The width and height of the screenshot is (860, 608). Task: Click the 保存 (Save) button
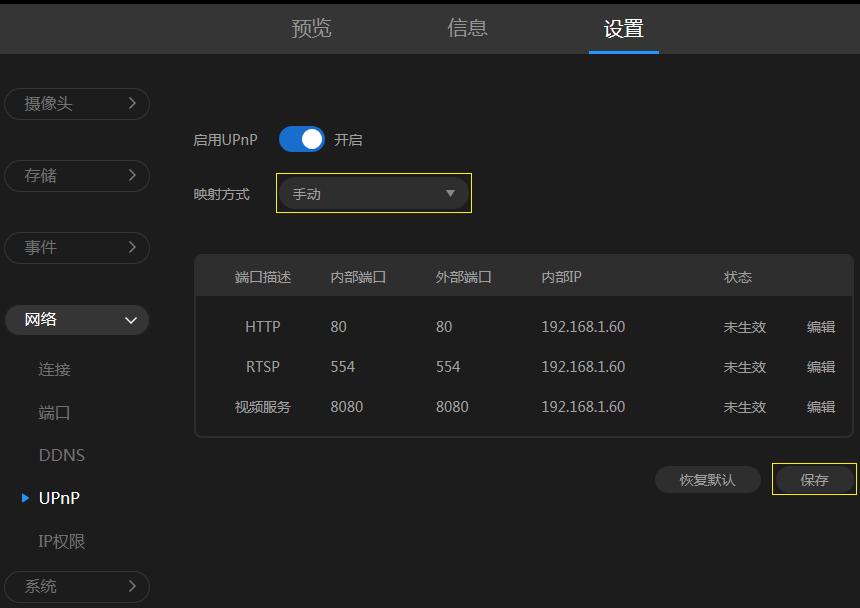pyautogui.click(x=813, y=479)
